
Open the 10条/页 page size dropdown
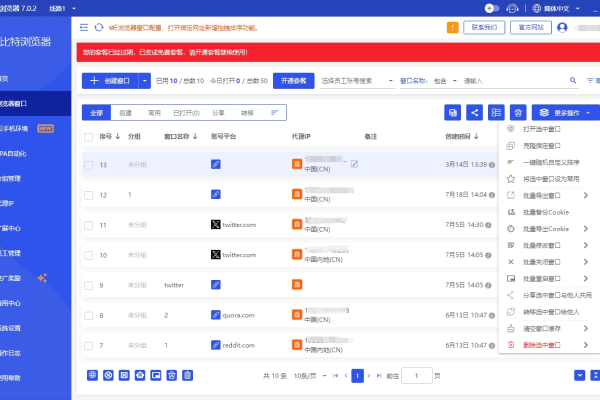tap(310, 376)
